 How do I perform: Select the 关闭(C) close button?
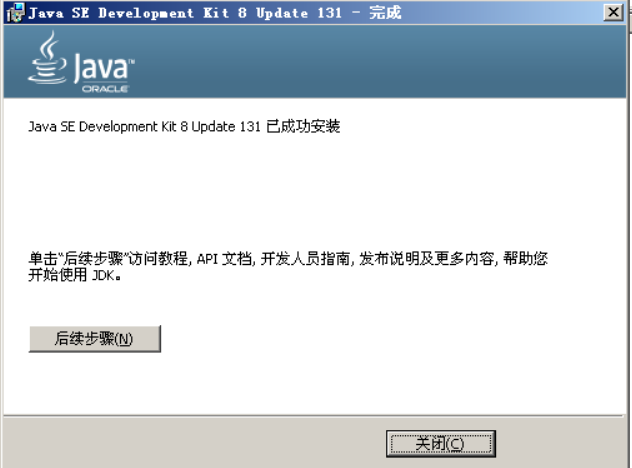click(441, 444)
